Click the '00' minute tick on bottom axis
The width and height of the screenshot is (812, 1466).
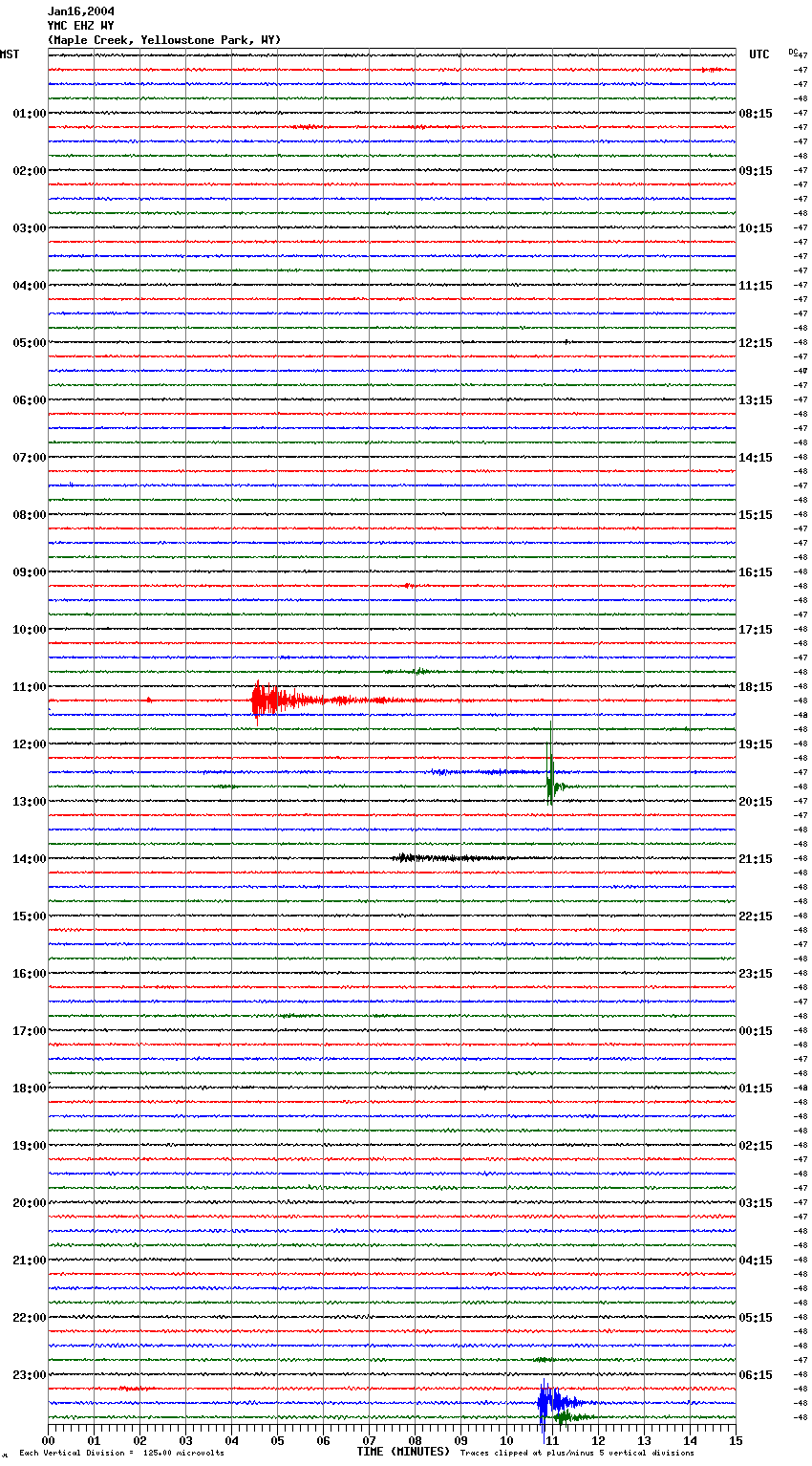coord(48,1440)
